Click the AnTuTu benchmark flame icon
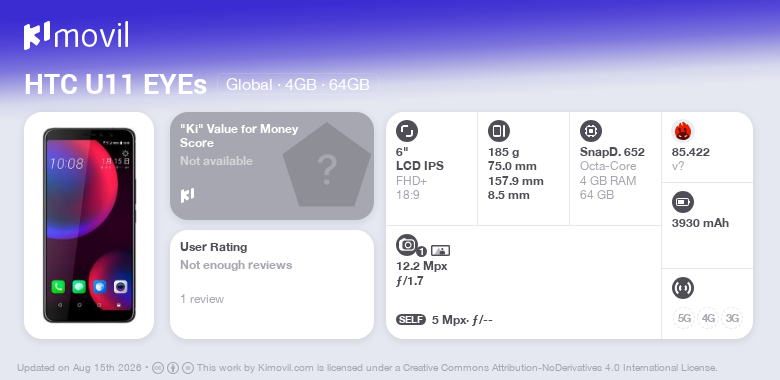 683,131
